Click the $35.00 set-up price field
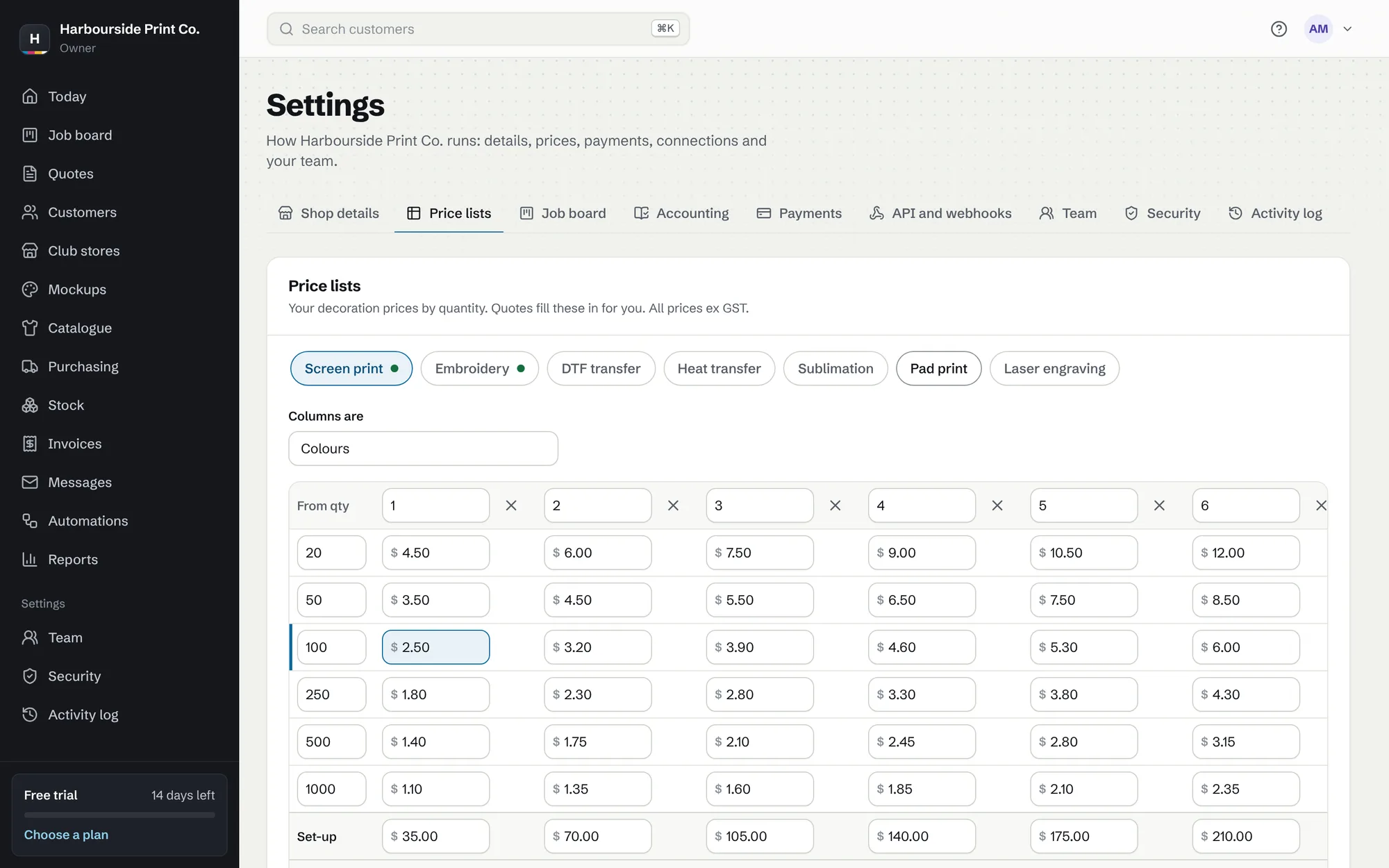Screen dimensions: 1389x868 pos(435,836)
